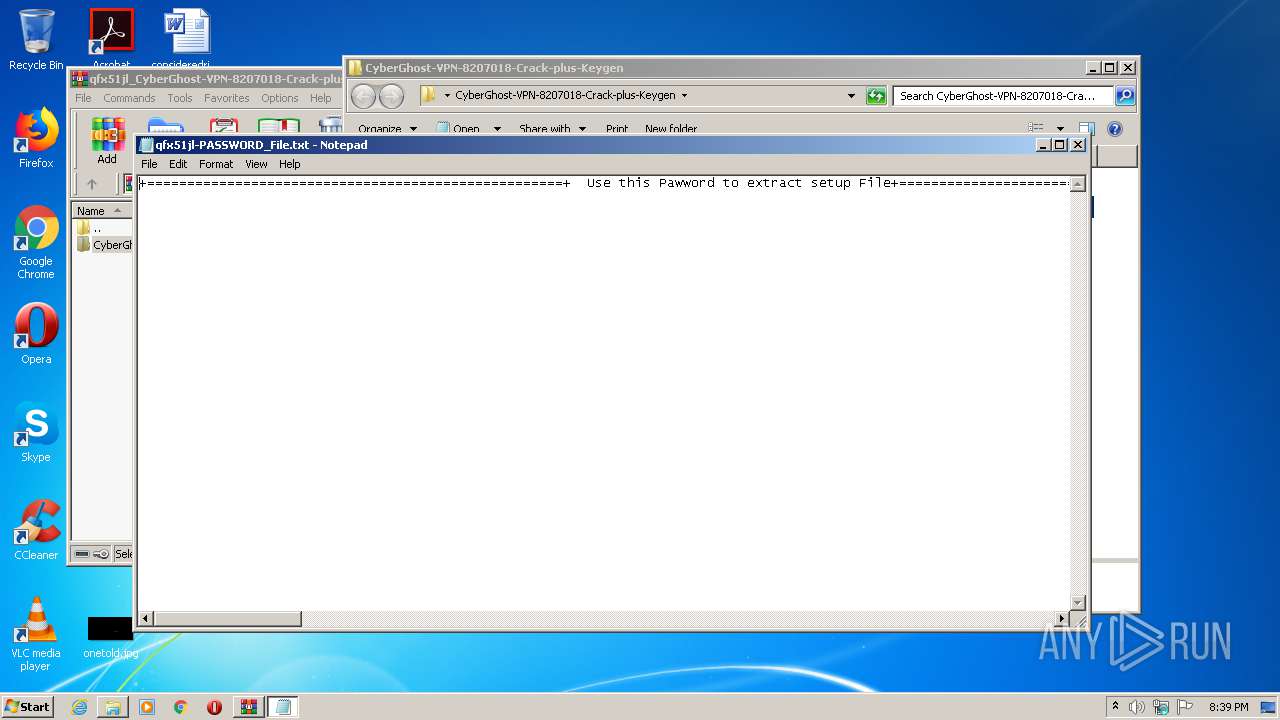Image resolution: width=1280 pixels, height=720 pixels.
Task: Open the Opera desktop shortcut
Action: pos(36,333)
